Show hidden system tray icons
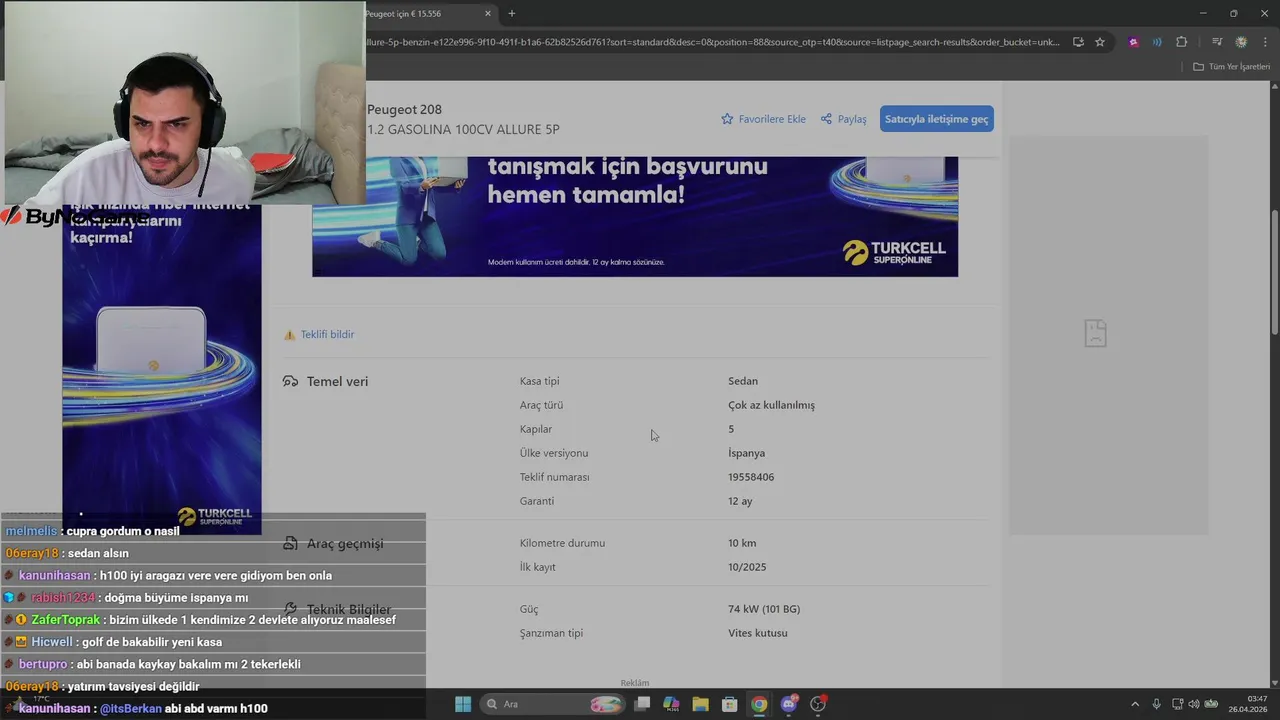 pyautogui.click(x=1135, y=704)
